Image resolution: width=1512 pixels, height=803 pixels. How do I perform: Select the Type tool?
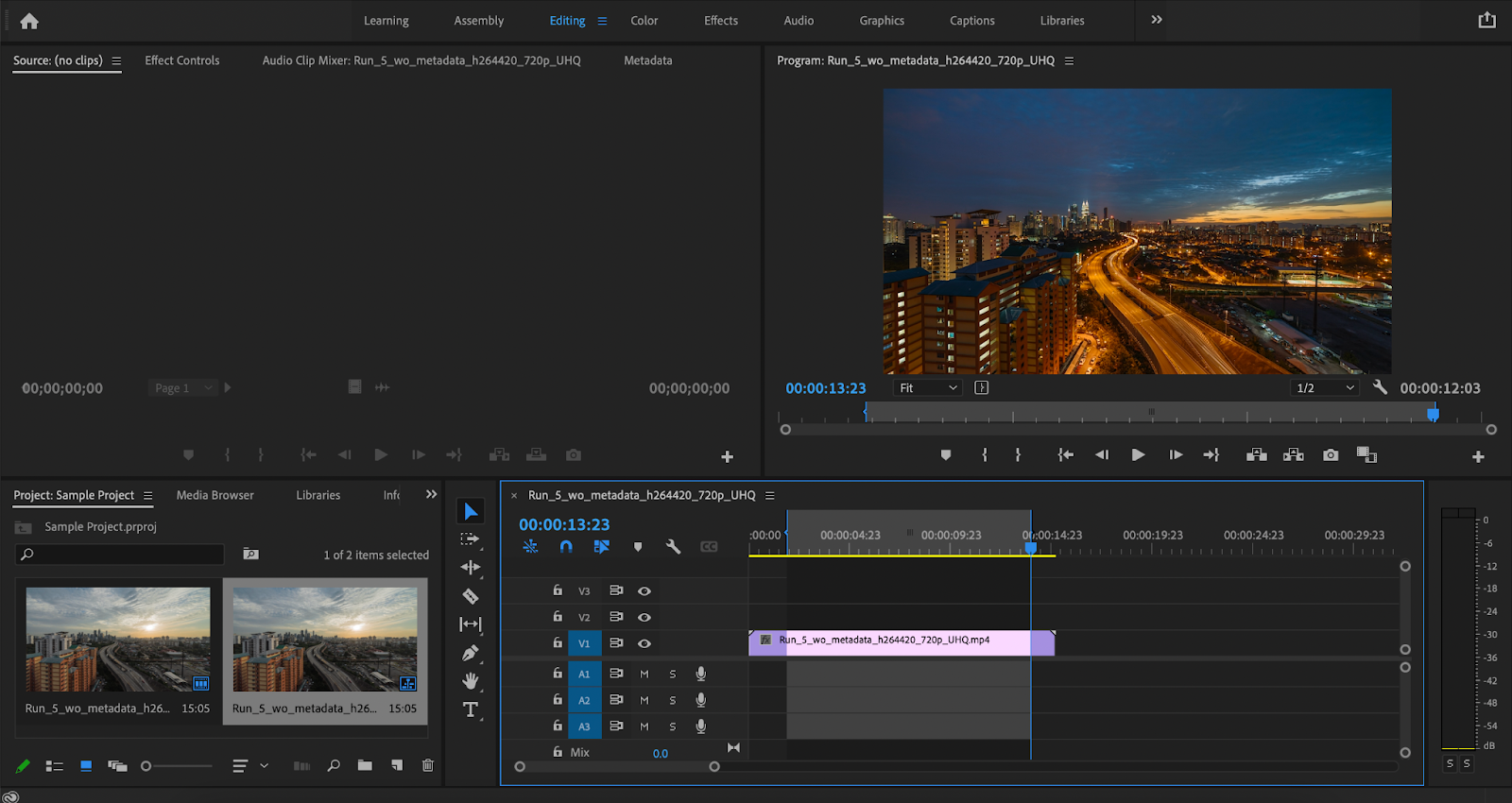coord(470,709)
